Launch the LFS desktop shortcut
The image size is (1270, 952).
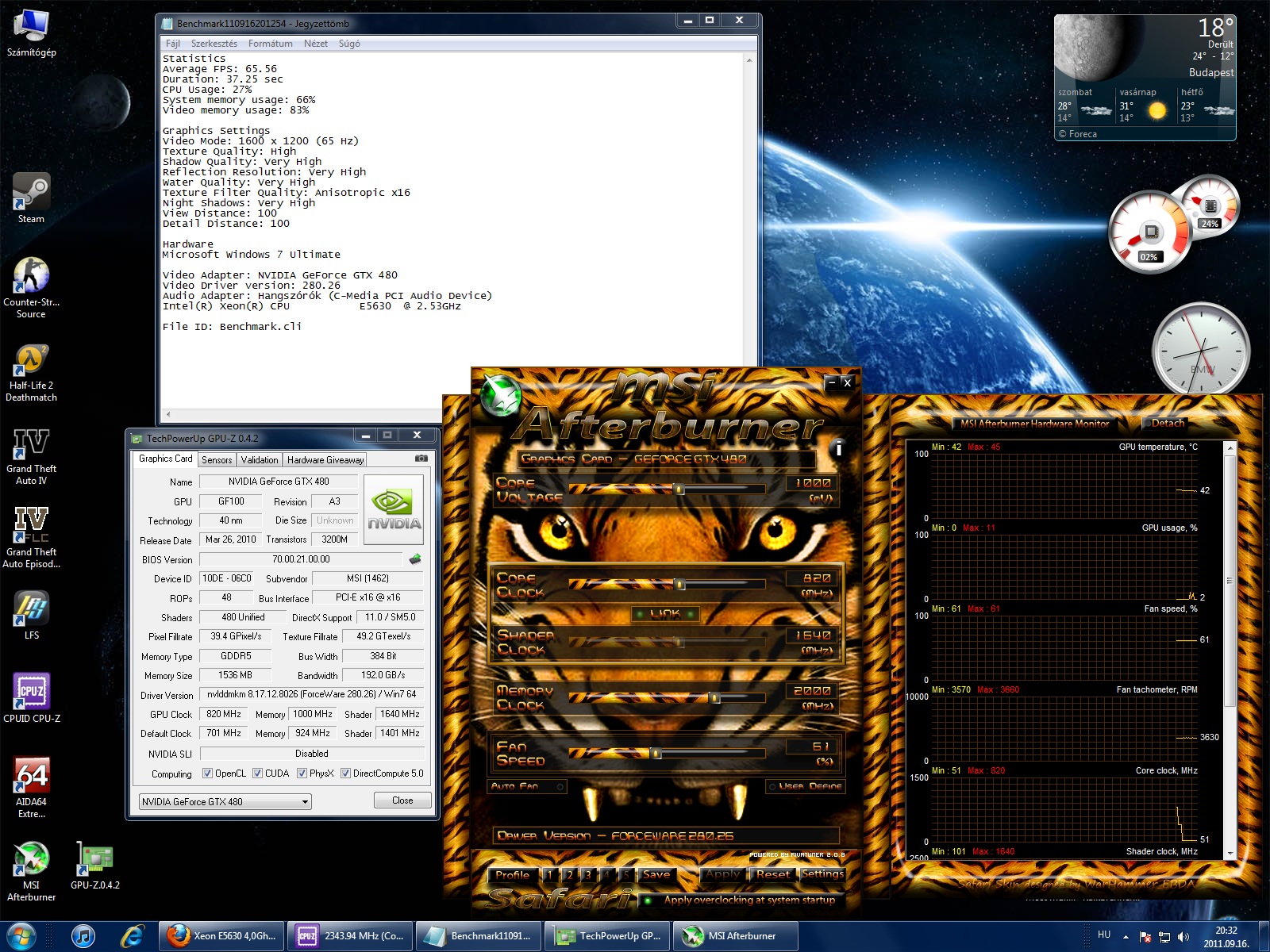(x=32, y=615)
